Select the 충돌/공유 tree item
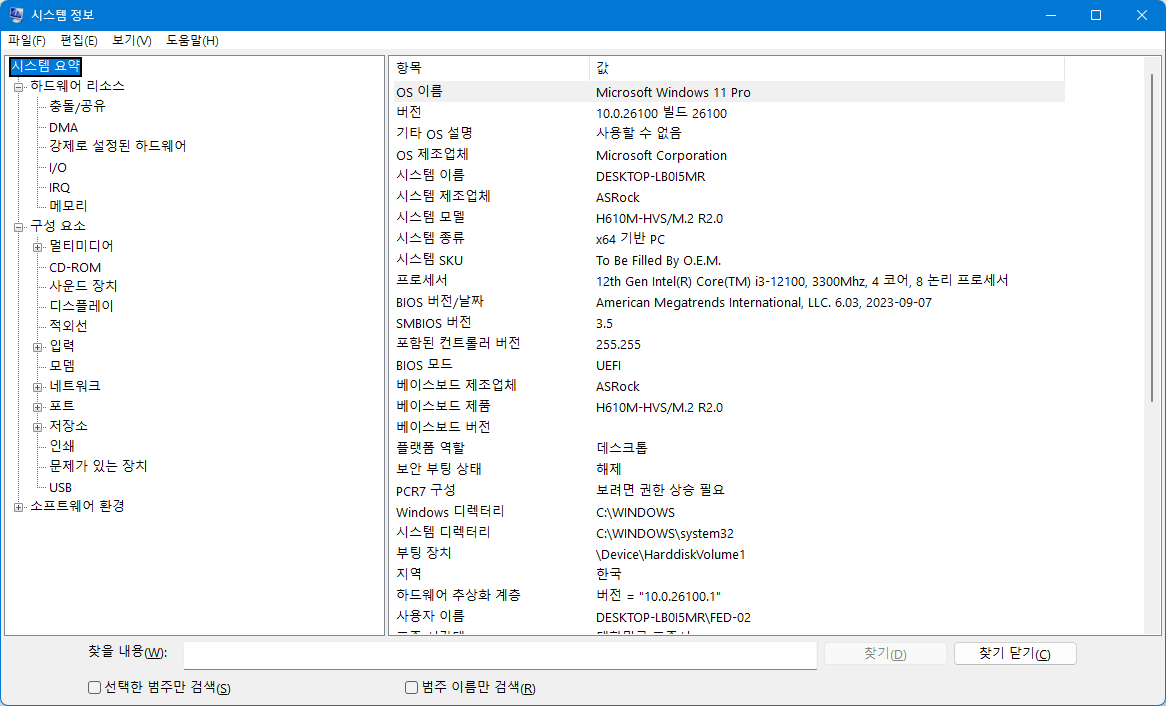 [x=77, y=106]
